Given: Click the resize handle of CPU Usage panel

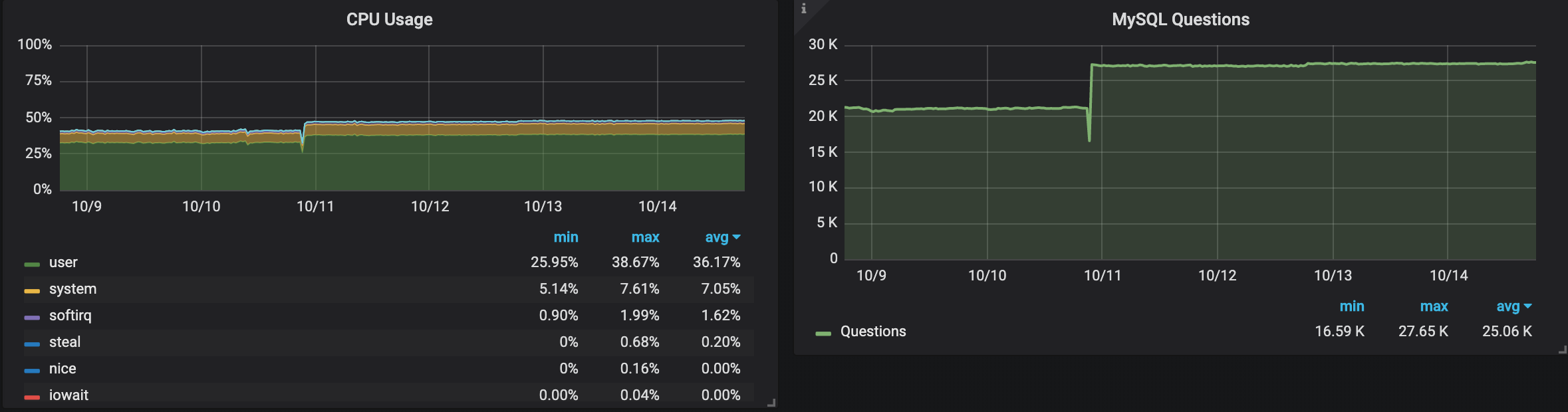Looking at the screenshot, I should pos(771,403).
